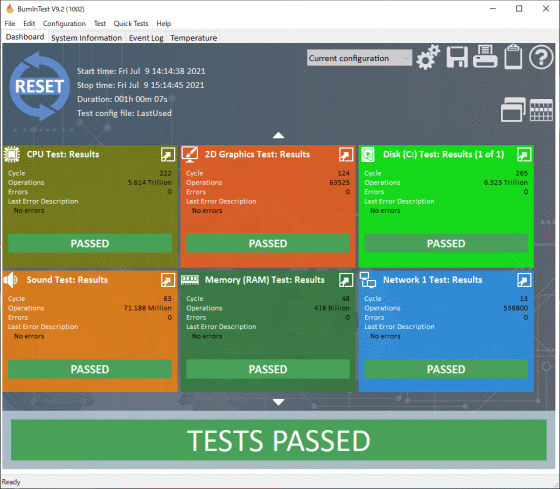Click the Memory RAM stick icon
Viewport: 560px width, 489px height.
(190, 280)
